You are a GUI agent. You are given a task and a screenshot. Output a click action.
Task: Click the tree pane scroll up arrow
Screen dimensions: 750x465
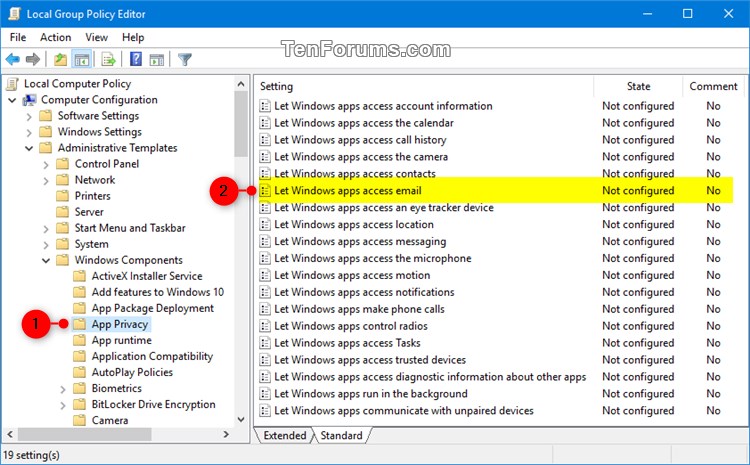[x=241, y=84]
